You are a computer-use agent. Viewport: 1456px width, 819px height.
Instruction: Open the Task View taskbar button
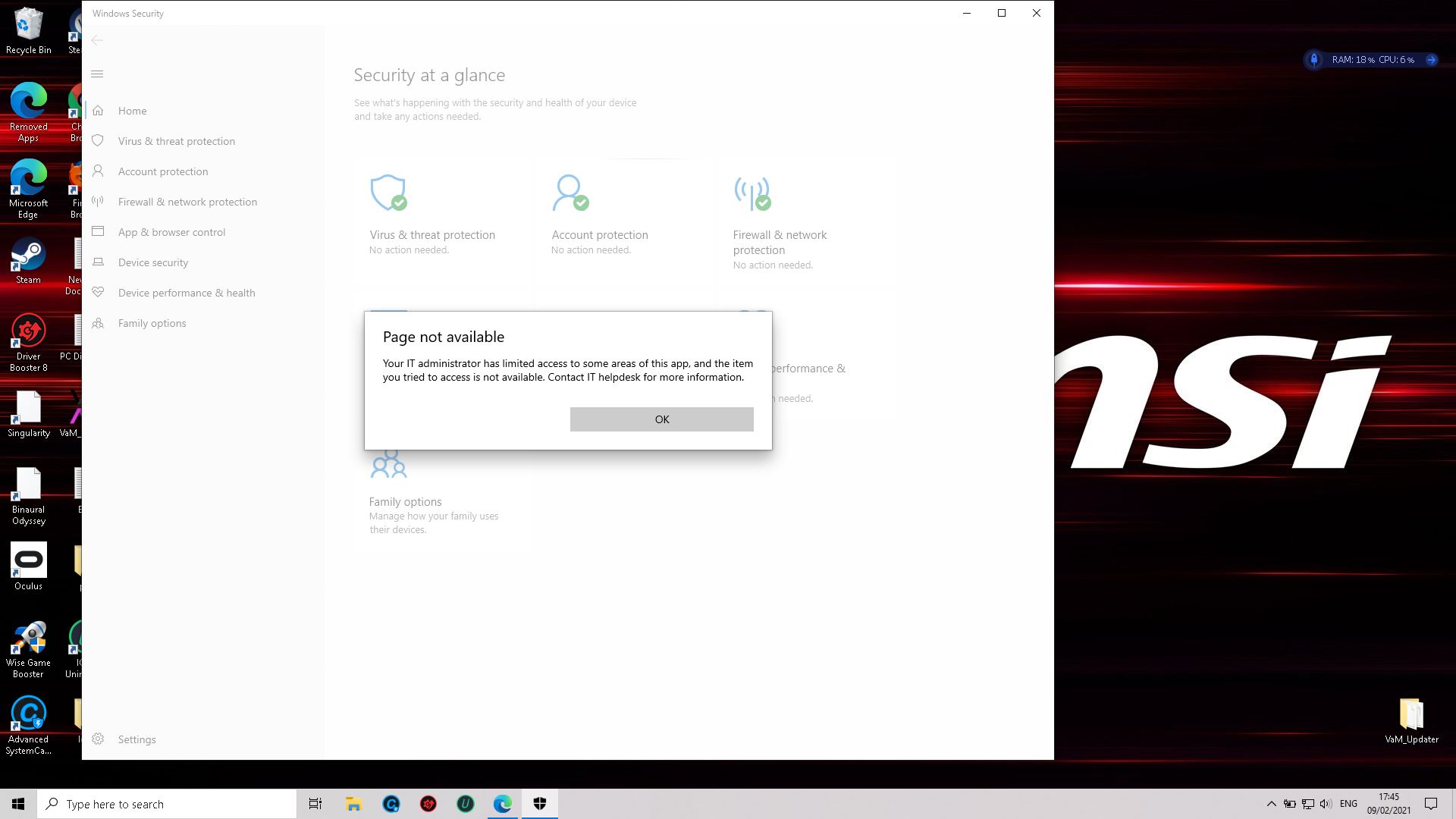(x=315, y=804)
